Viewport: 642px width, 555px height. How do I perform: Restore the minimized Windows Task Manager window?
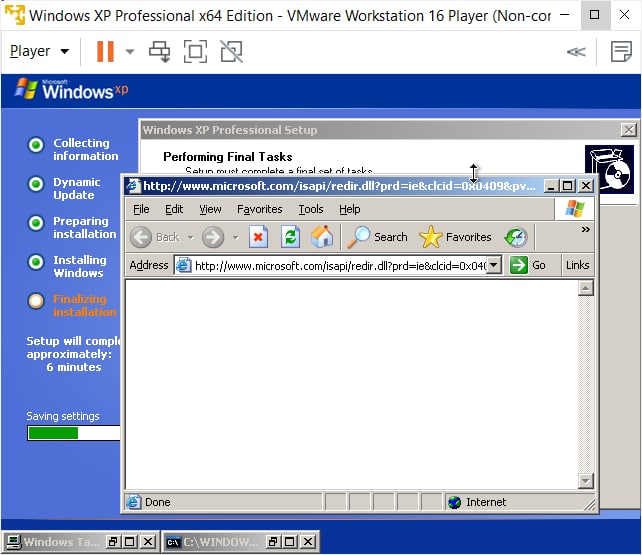(113, 542)
